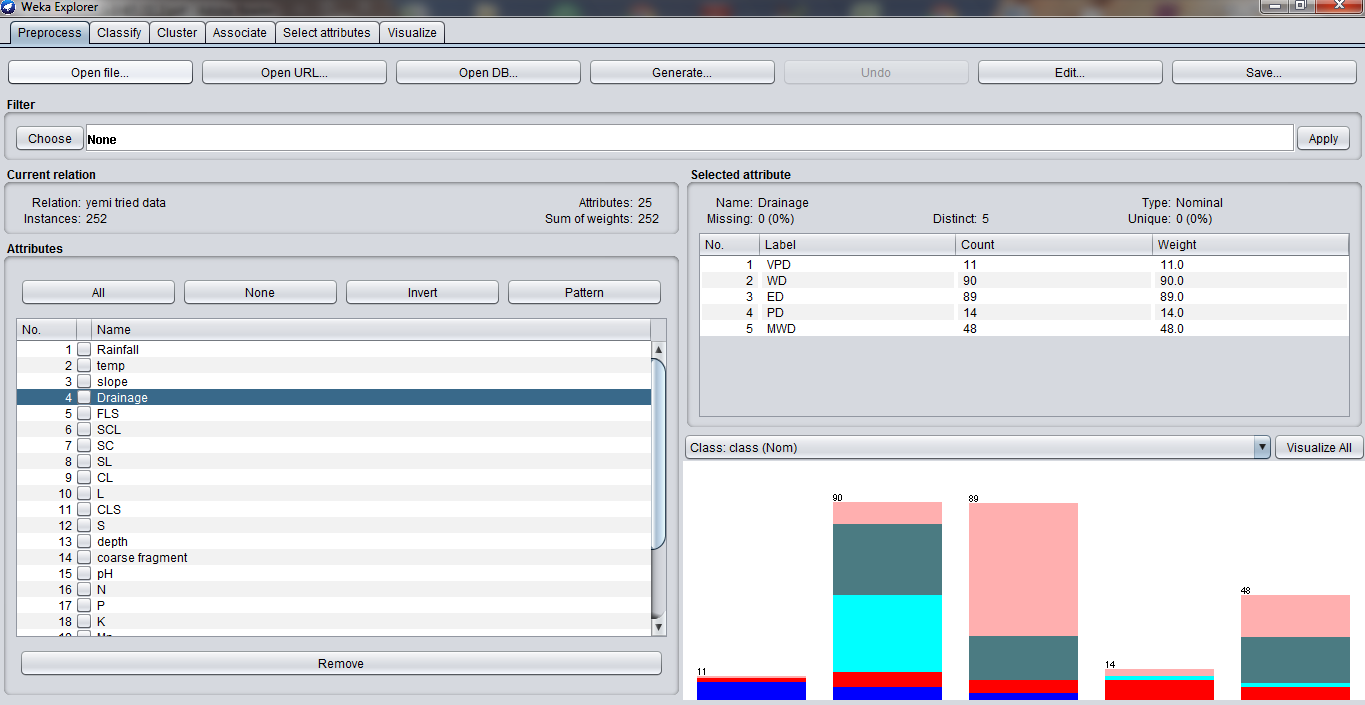Click attribute list scrollbar up arrow

(x=658, y=350)
